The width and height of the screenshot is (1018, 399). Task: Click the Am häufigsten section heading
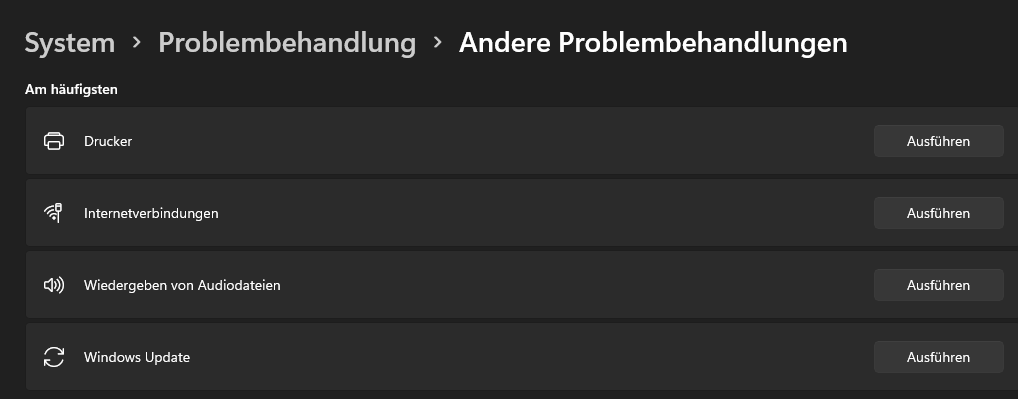tap(71, 90)
